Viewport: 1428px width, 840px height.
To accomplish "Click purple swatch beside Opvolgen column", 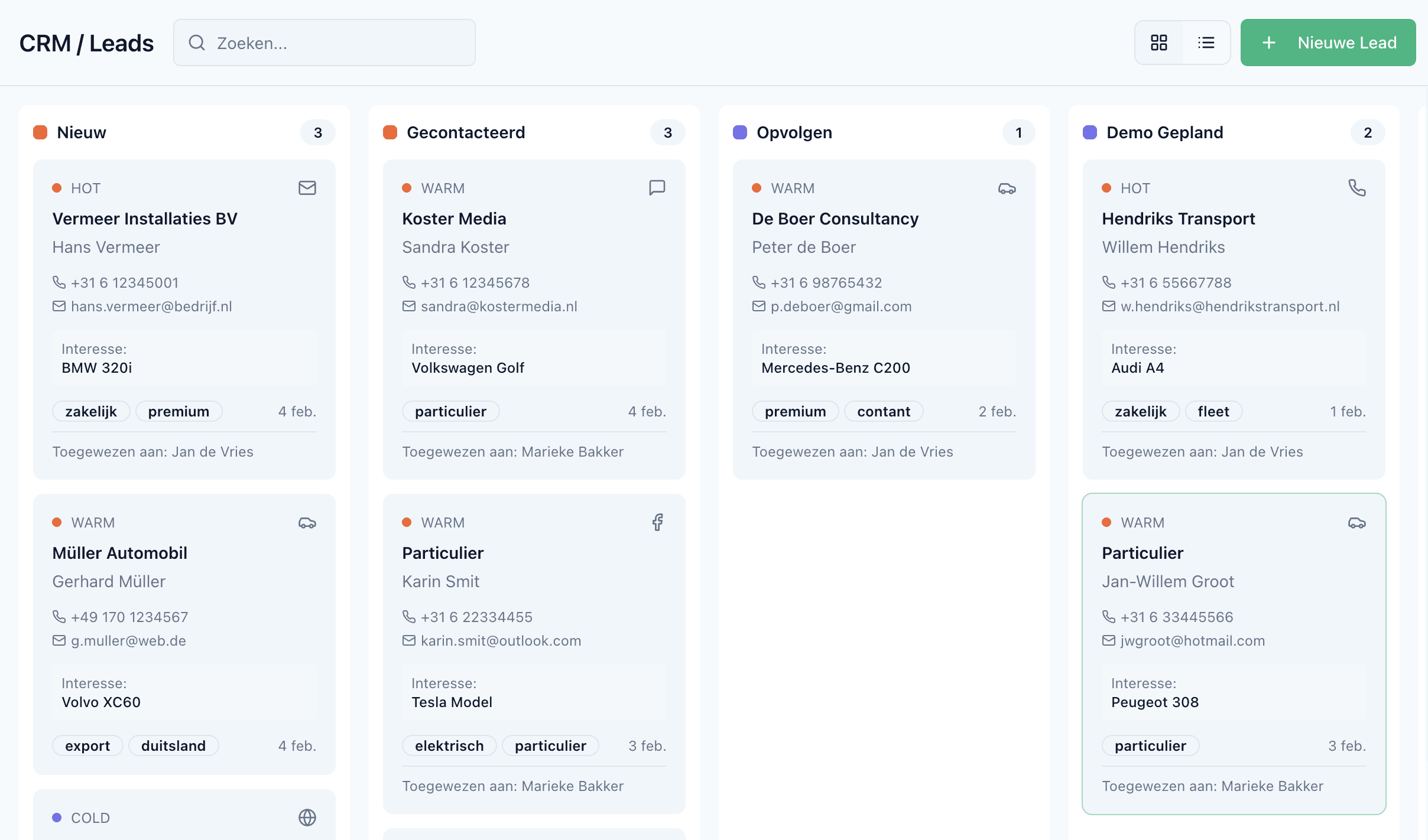I will [740, 132].
